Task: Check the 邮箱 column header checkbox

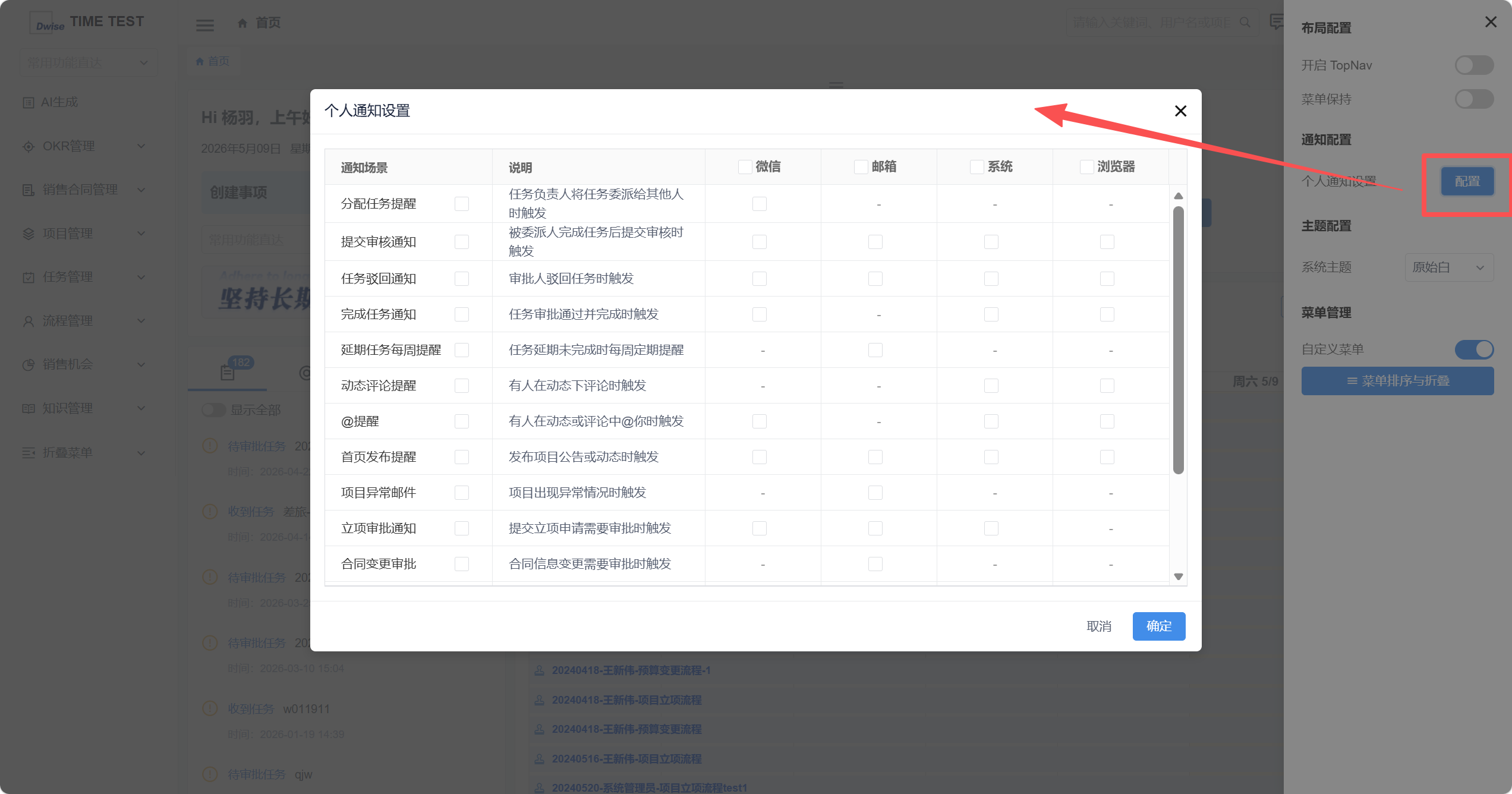Action: coord(861,167)
